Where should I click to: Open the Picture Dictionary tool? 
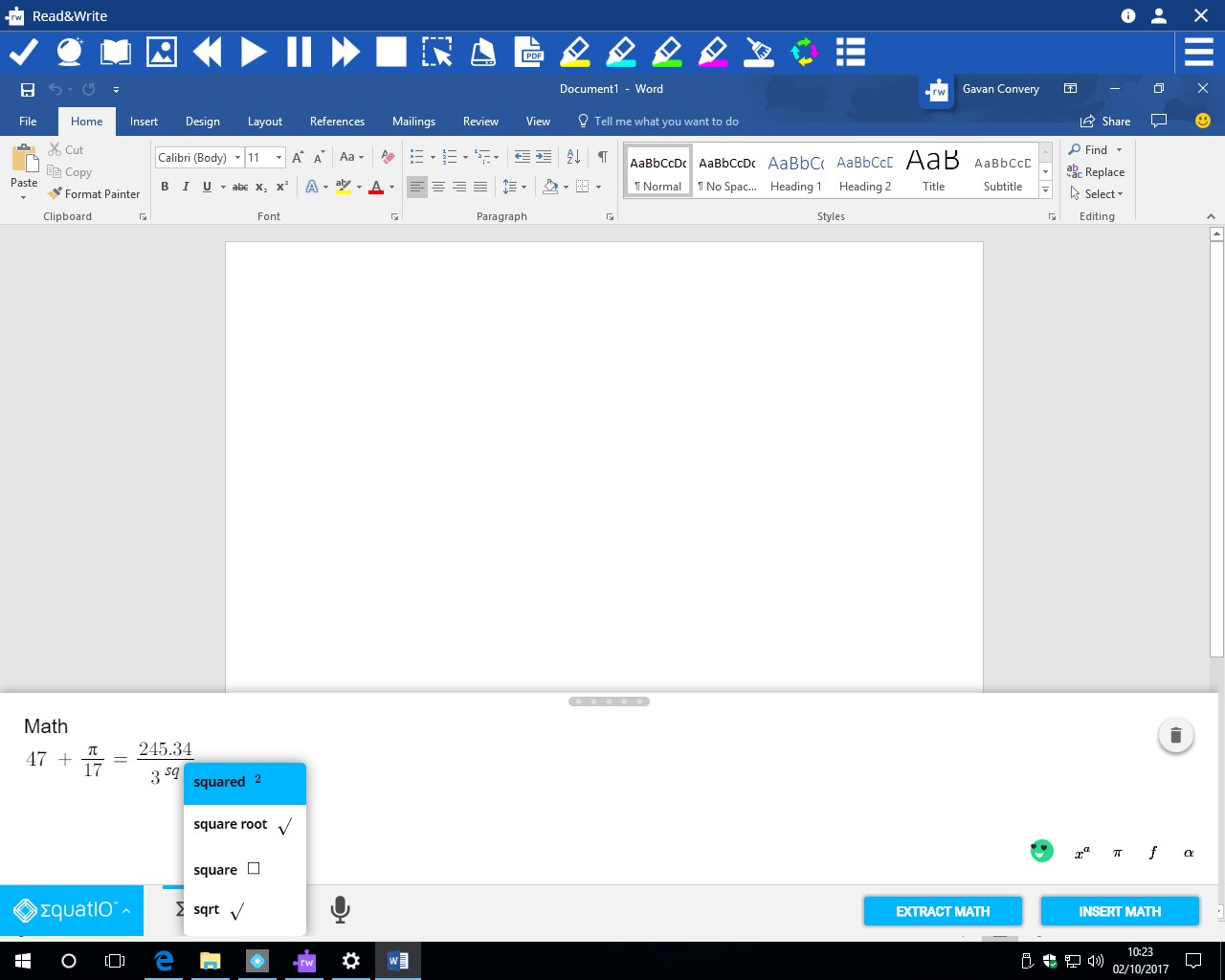161,52
